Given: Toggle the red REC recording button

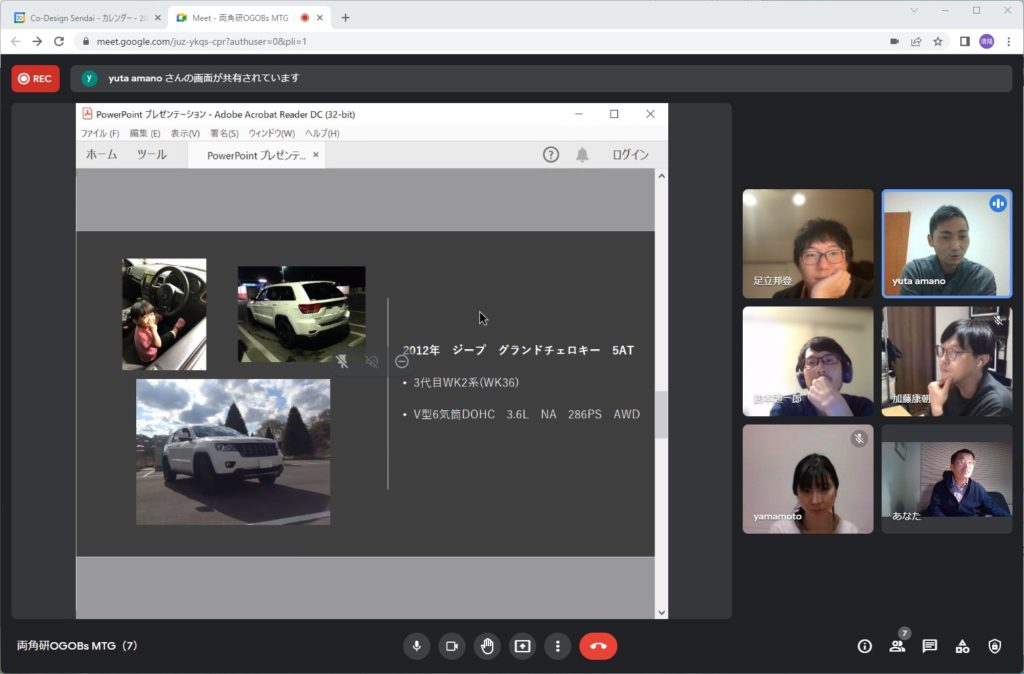Looking at the screenshot, I should coord(35,78).
